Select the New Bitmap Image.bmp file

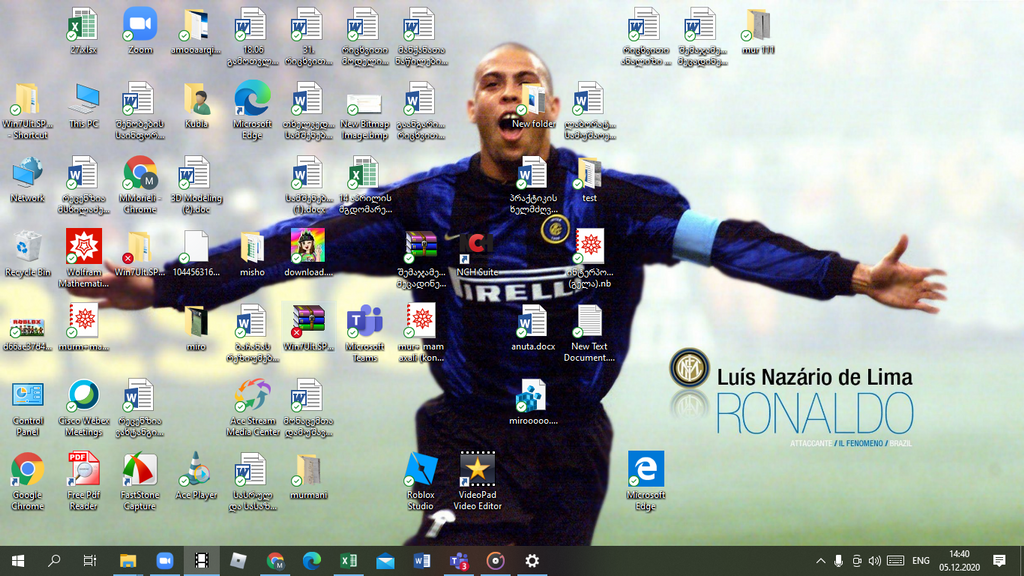point(364,111)
